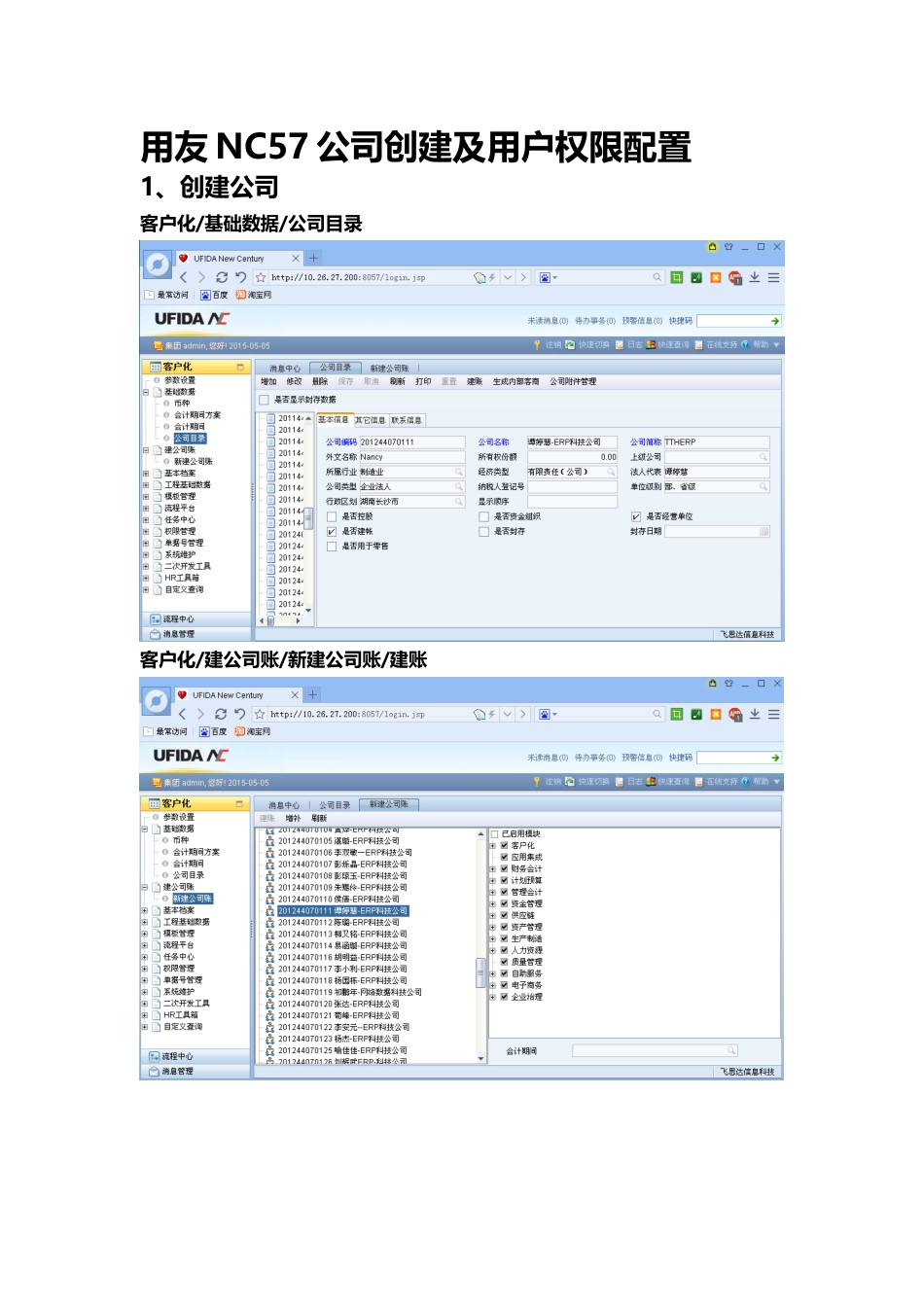
Task: Click 增加 toolbar button
Action: [268, 382]
